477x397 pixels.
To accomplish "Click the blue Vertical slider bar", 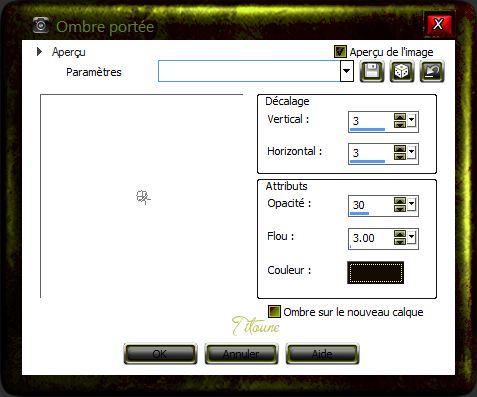I will (x=367, y=129).
